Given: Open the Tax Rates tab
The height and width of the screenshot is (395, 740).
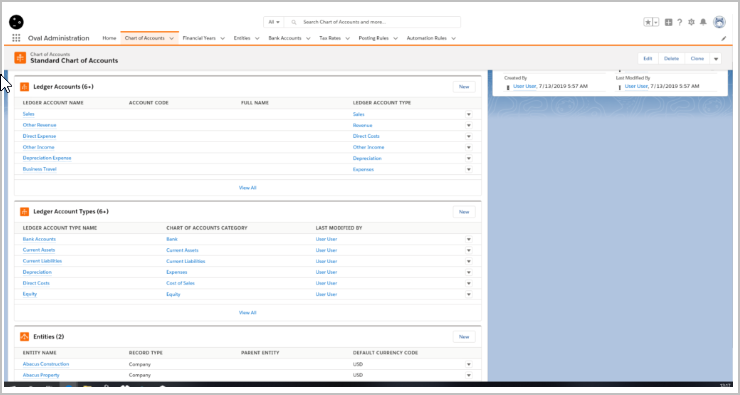Looking at the screenshot, I should tap(330, 38).
